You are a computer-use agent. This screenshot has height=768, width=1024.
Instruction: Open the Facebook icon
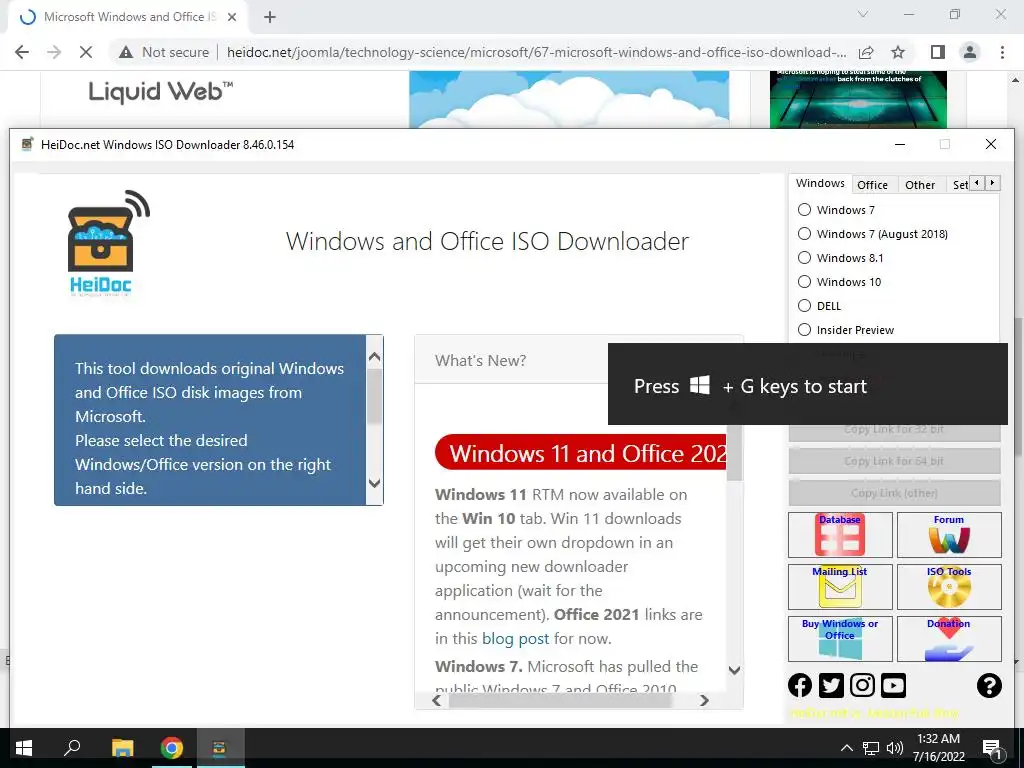pyautogui.click(x=800, y=685)
